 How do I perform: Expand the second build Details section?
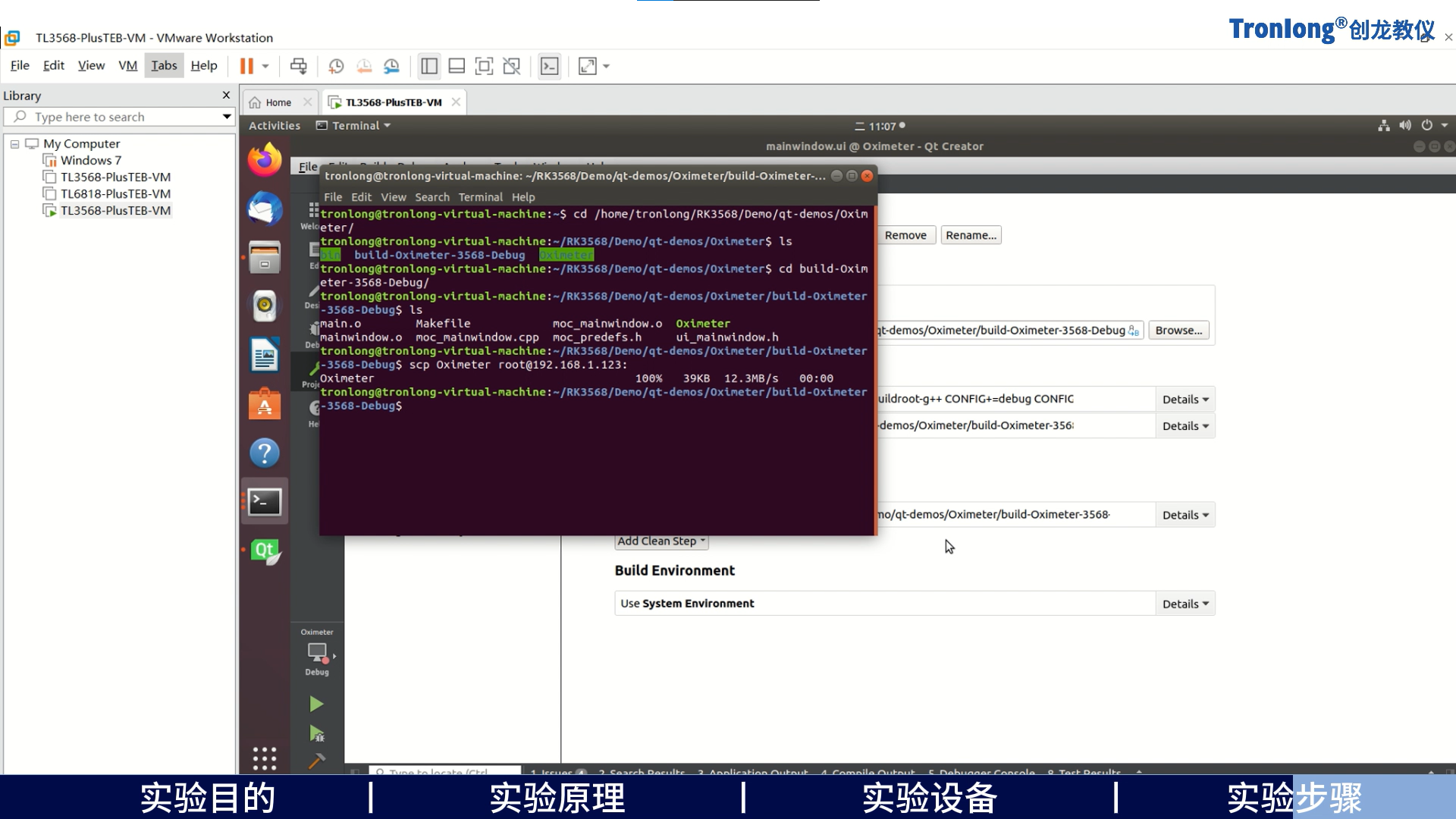point(1183,425)
